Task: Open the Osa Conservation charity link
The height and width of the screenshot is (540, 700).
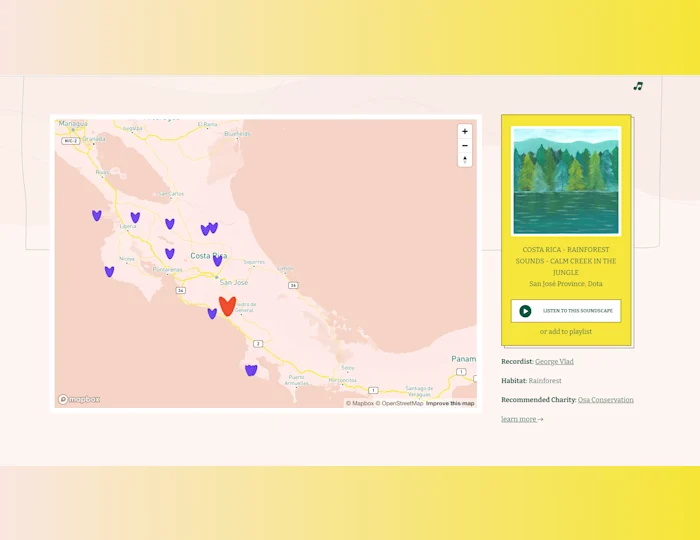Action: 605,400
